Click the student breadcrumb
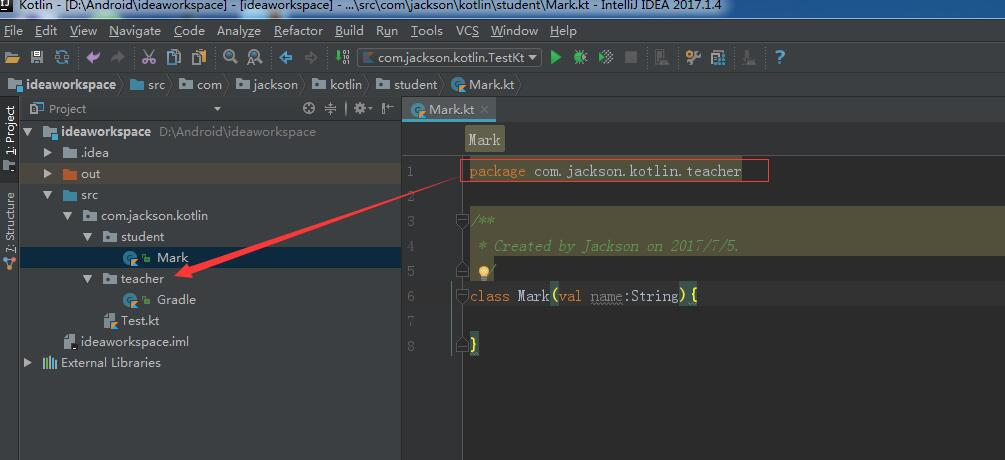This screenshot has width=1005, height=460. (407, 85)
